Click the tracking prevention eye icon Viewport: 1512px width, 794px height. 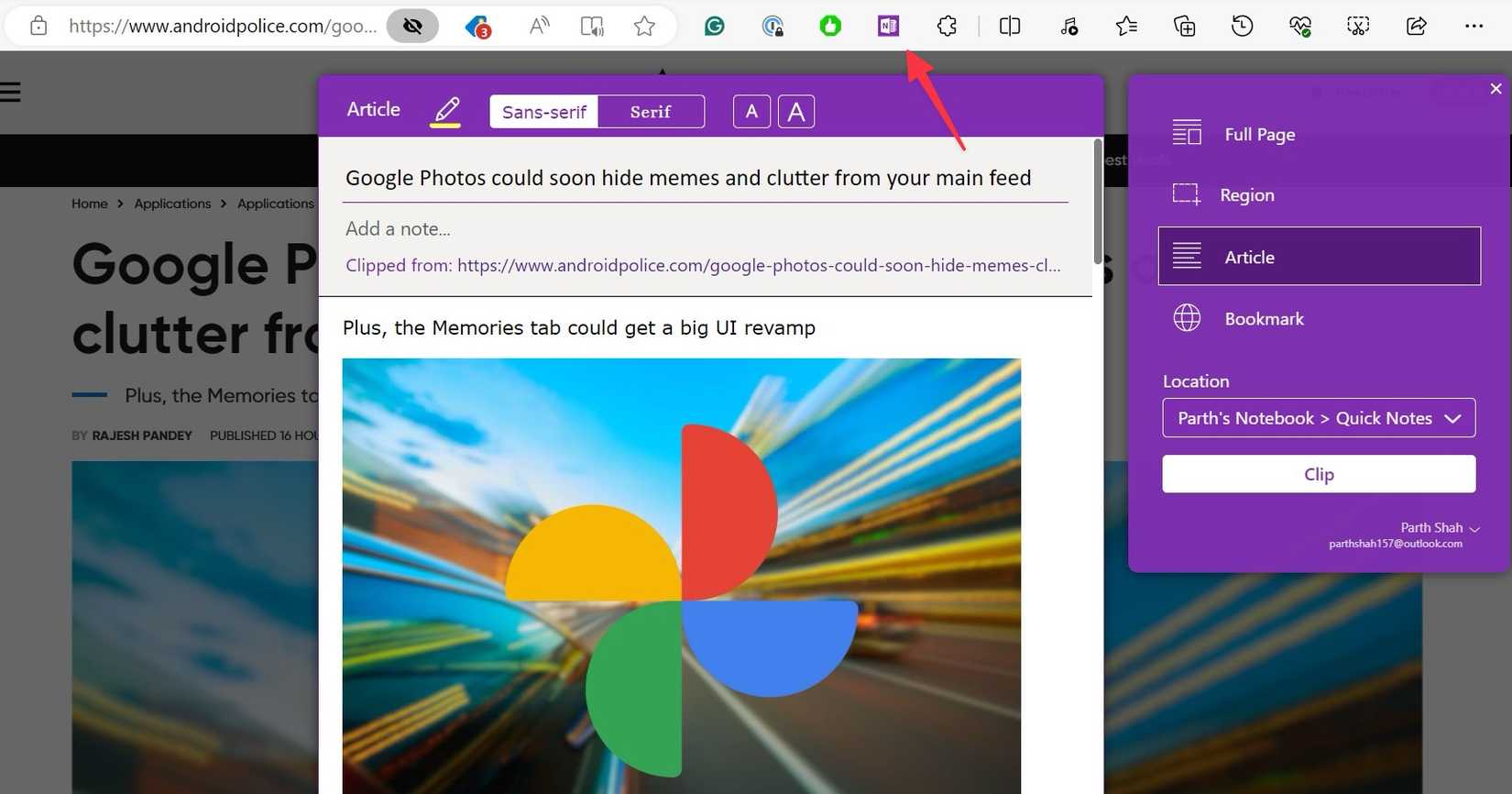[412, 26]
